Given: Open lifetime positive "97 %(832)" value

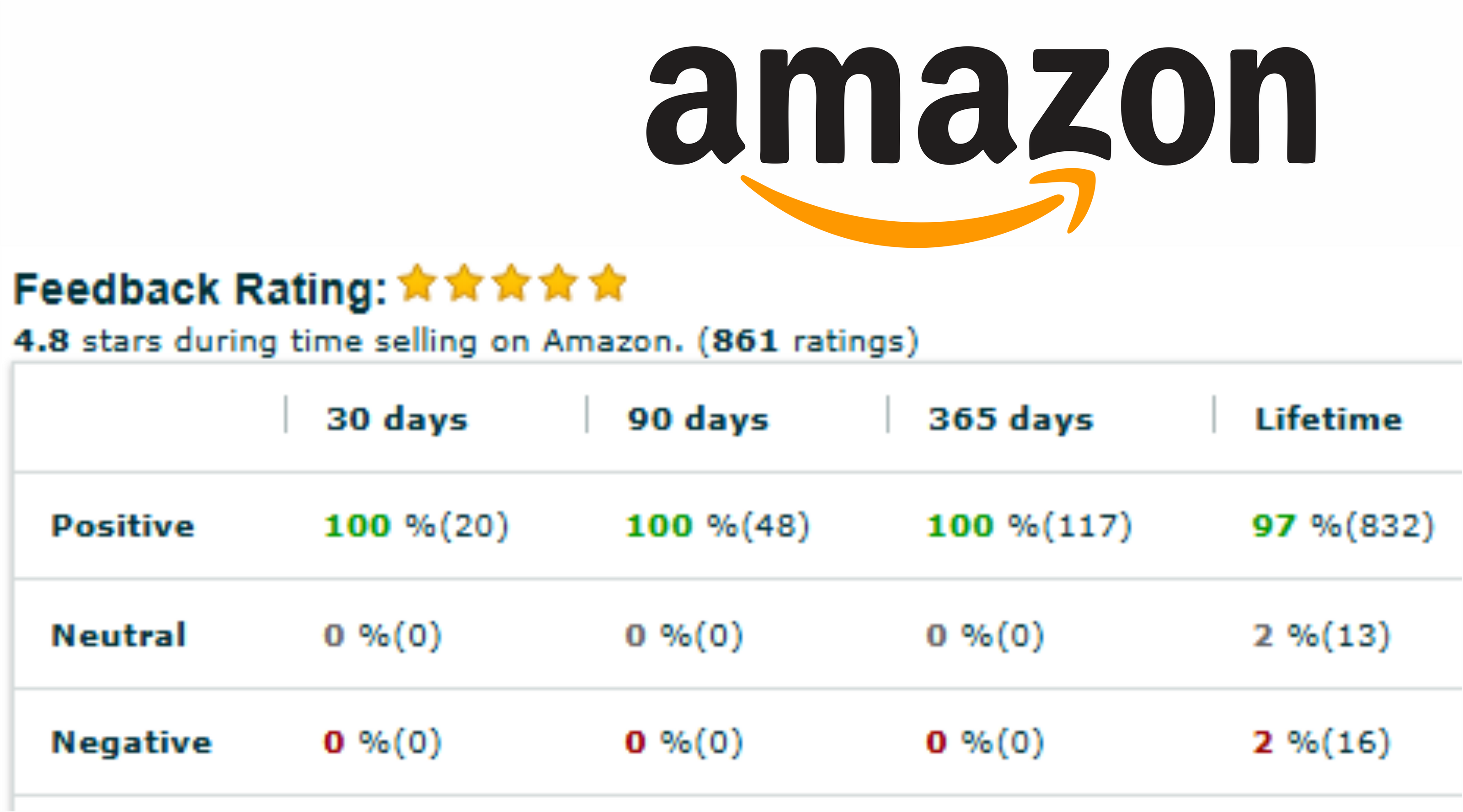Looking at the screenshot, I should (x=1343, y=526).
